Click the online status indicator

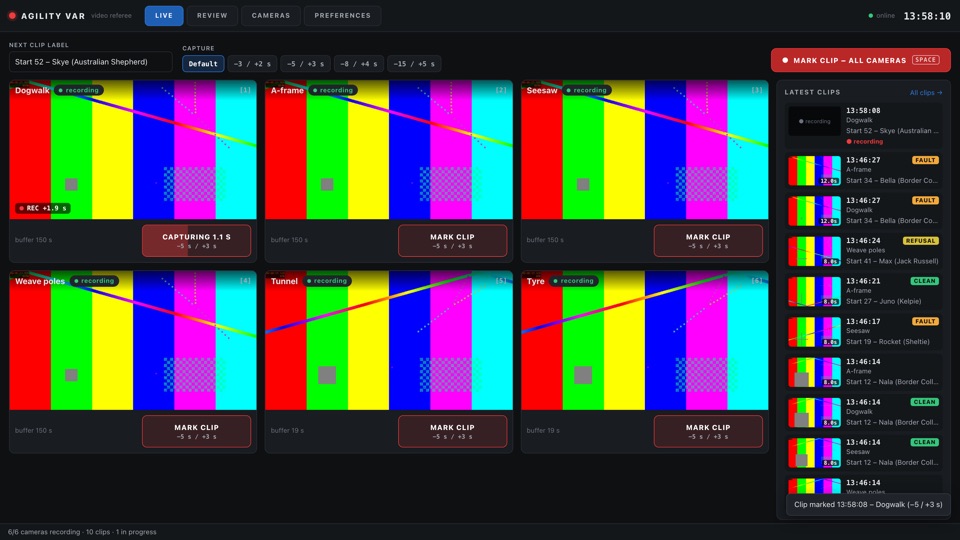882,15
